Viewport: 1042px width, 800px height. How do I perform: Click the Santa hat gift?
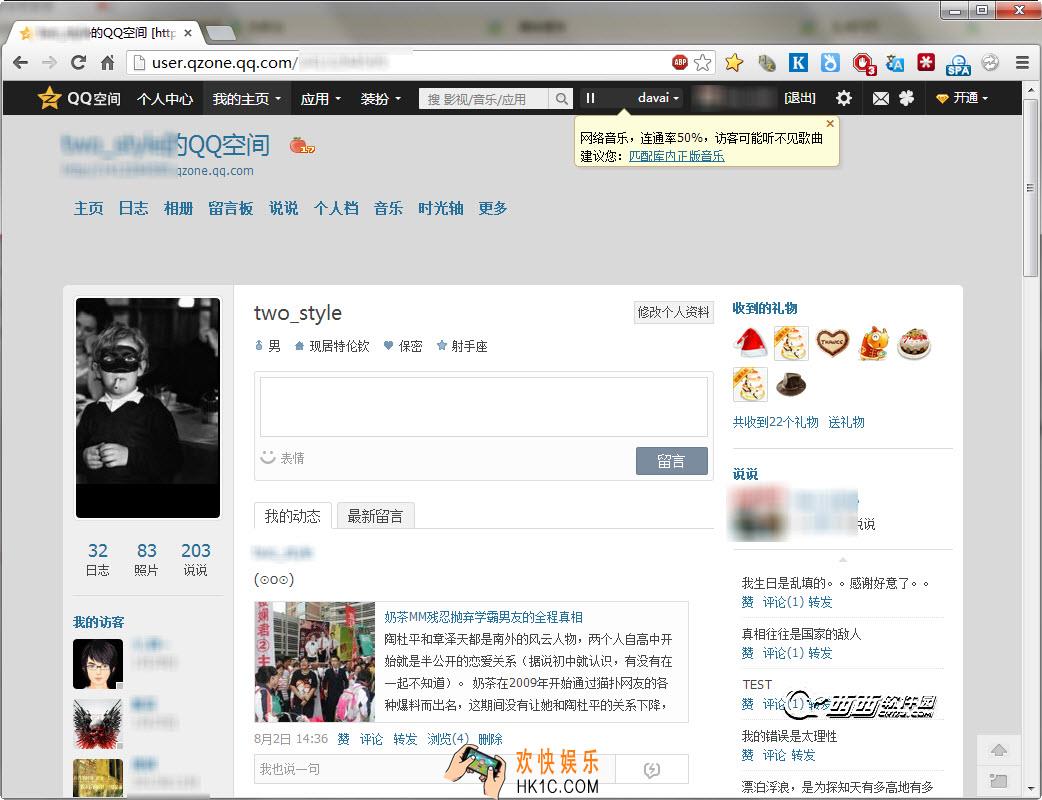pyautogui.click(x=750, y=343)
